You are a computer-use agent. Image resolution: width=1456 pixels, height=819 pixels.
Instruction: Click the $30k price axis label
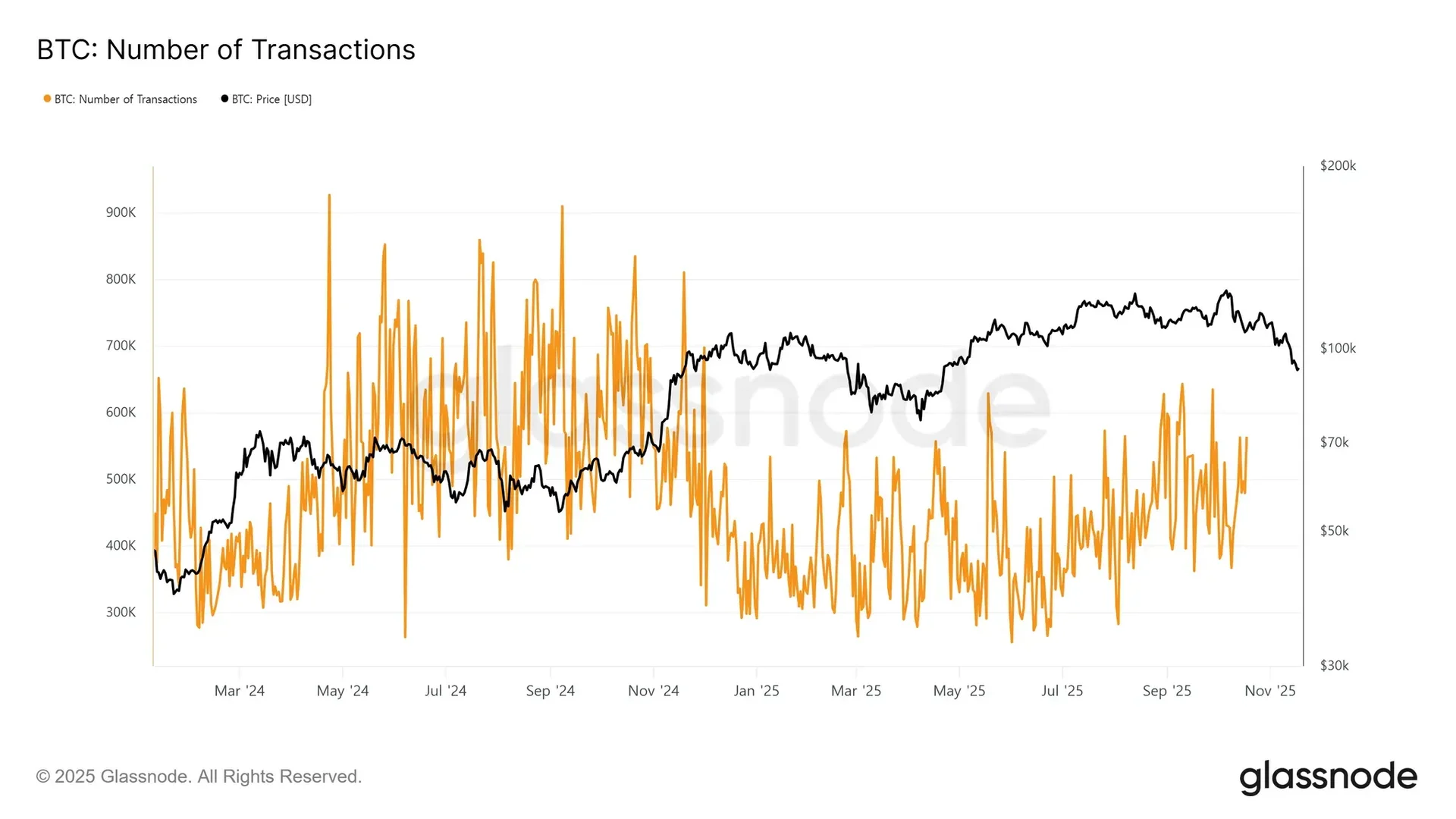click(x=1335, y=666)
